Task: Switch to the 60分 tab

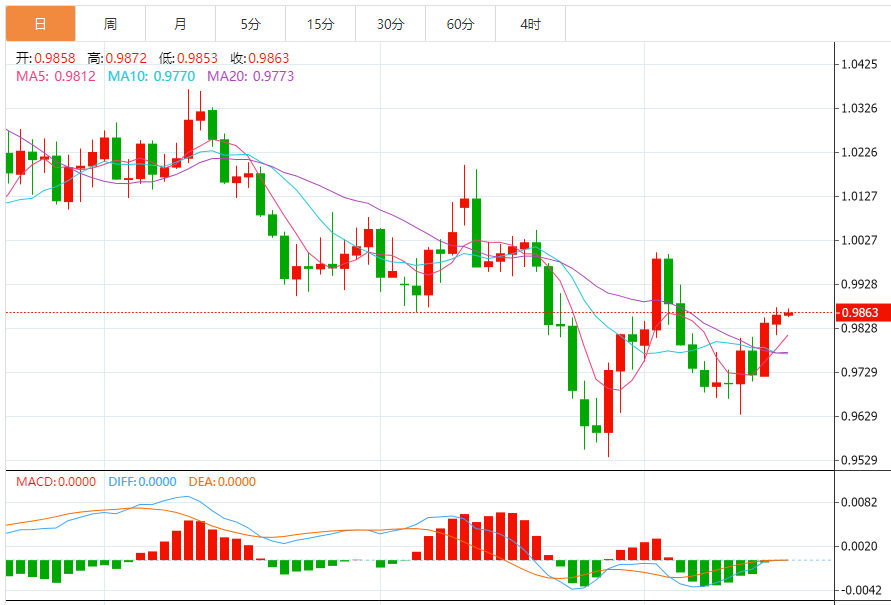Action: (x=460, y=23)
